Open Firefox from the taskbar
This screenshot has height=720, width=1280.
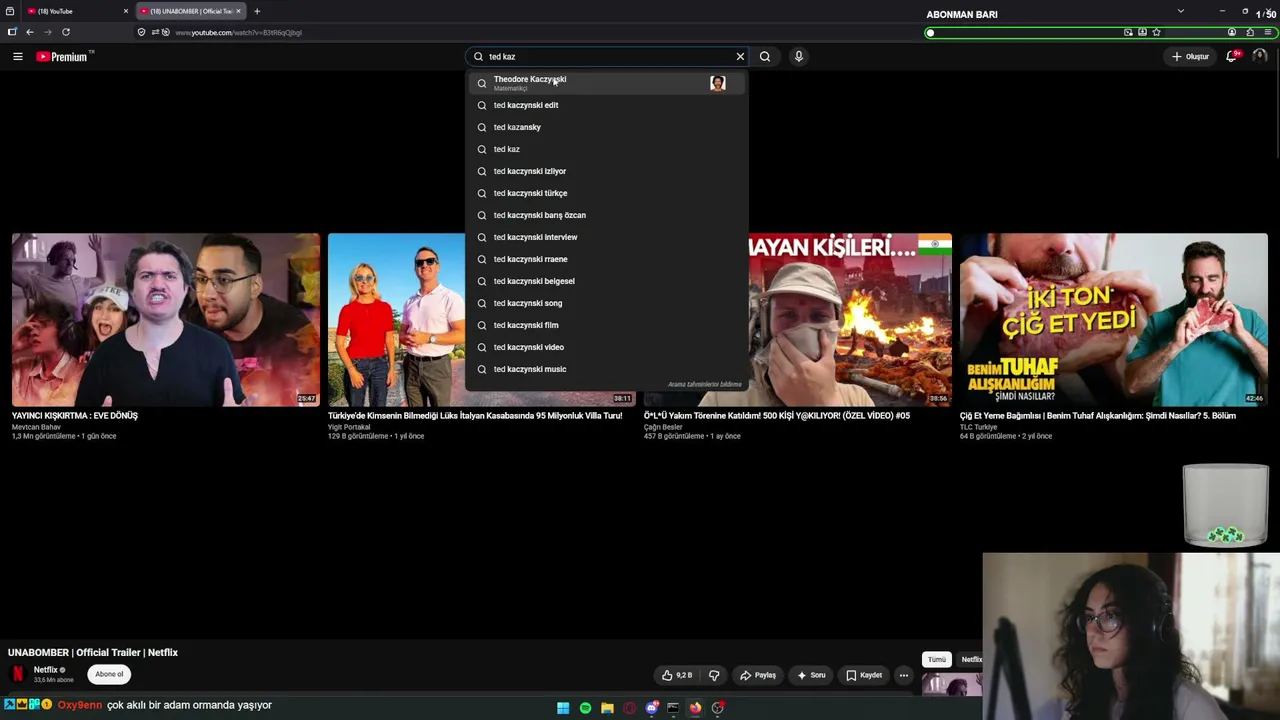(695, 708)
